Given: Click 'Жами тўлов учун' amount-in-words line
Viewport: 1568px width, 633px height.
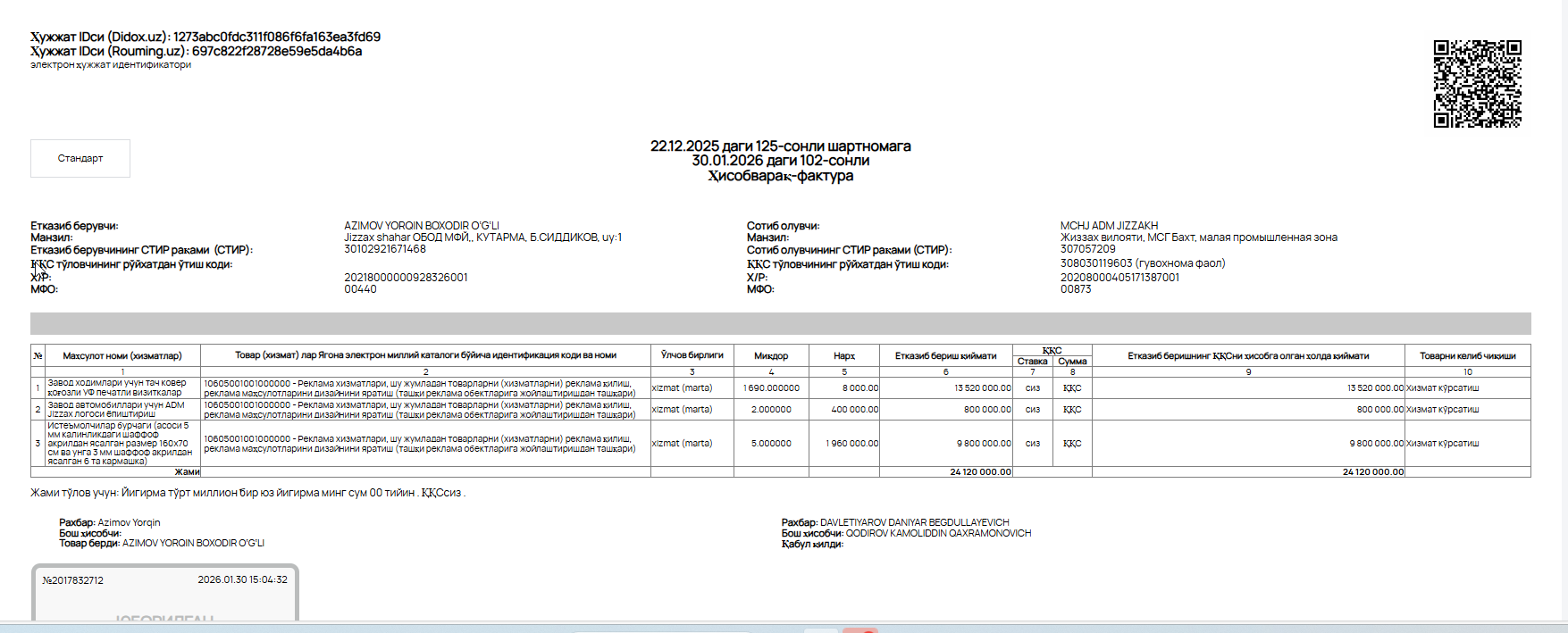Looking at the screenshot, I should [247, 493].
